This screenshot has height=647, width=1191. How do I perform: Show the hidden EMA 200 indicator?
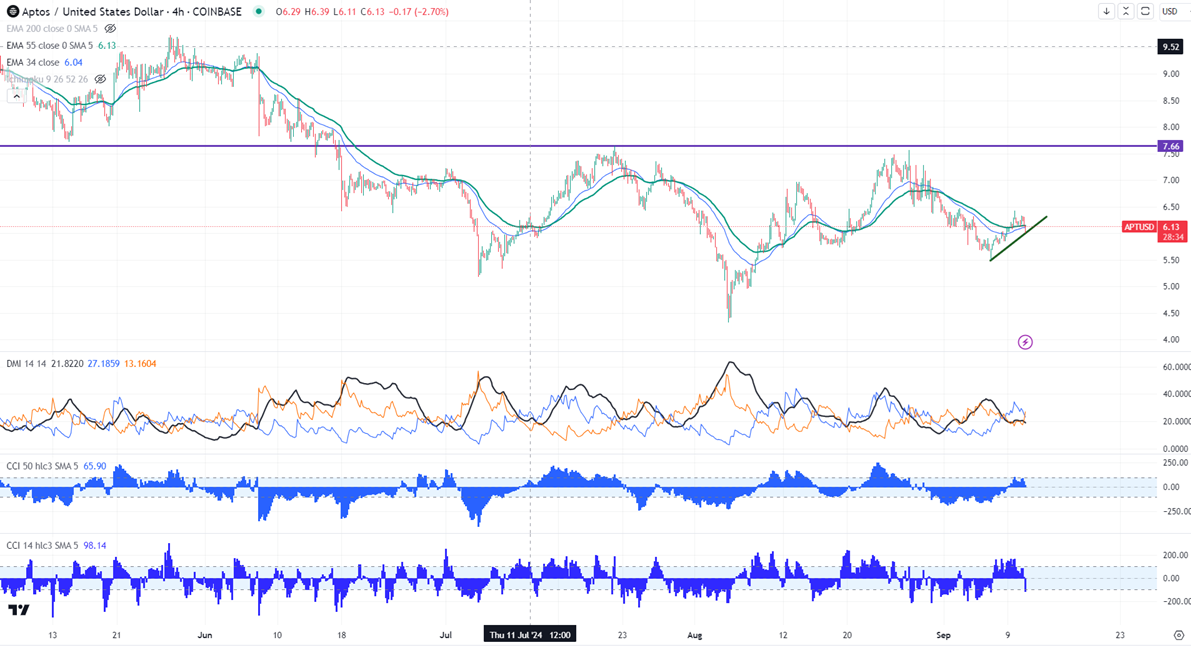[x=110, y=29]
